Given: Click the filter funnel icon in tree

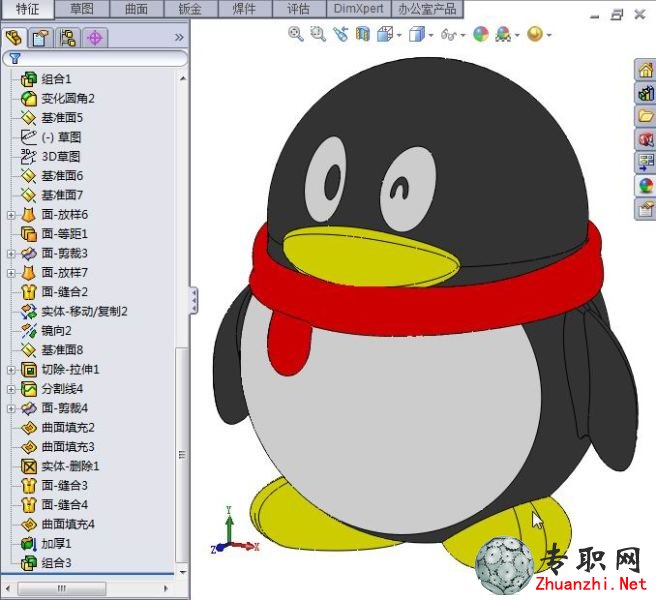Looking at the screenshot, I should [x=15, y=58].
